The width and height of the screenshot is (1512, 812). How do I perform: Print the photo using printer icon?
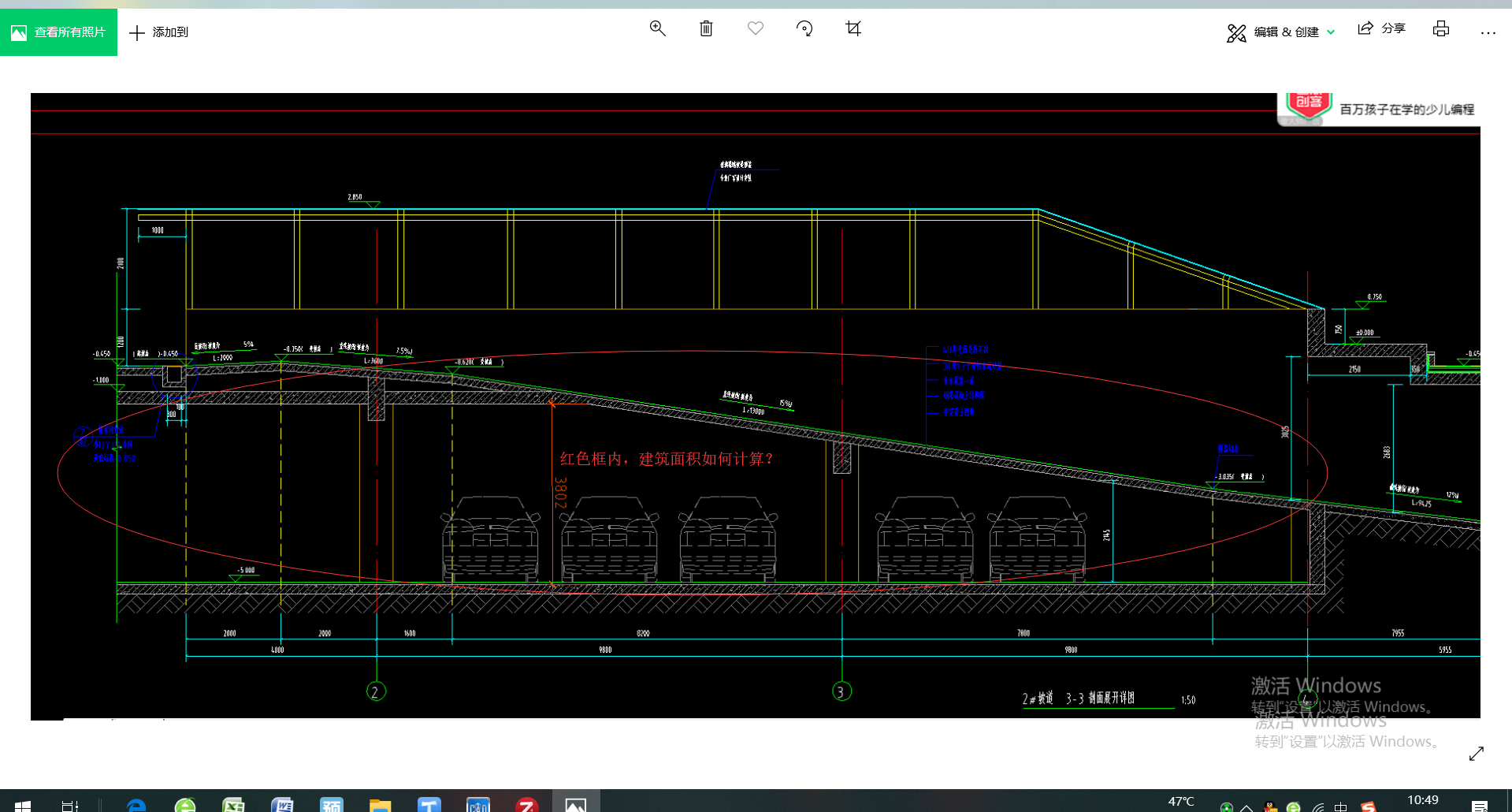click(x=1440, y=29)
